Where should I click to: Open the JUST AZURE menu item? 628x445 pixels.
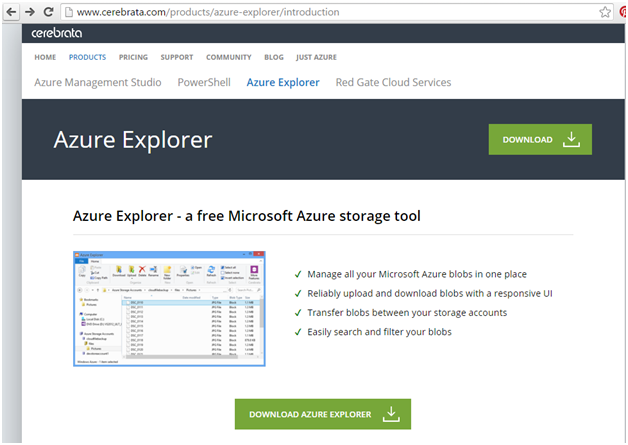tap(316, 57)
